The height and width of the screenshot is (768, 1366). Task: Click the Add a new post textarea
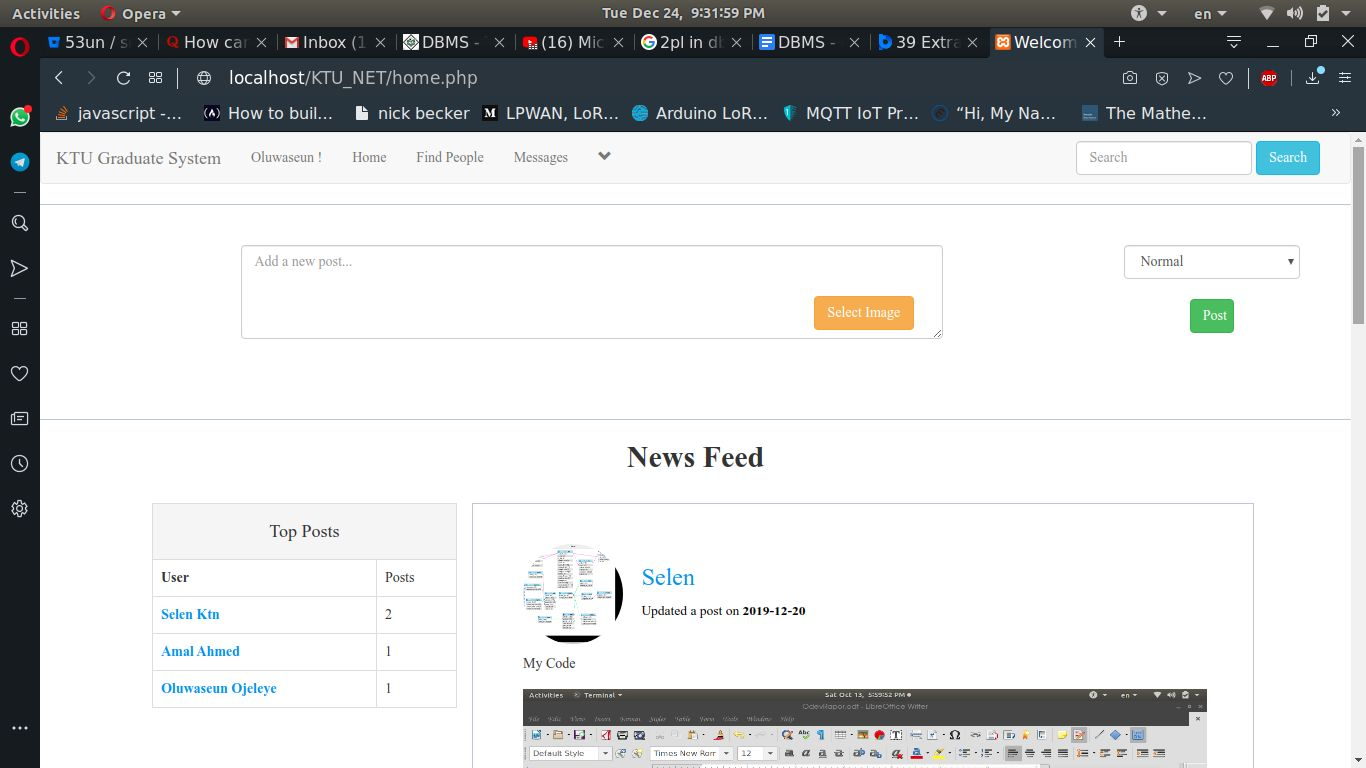[x=592, y=292]
